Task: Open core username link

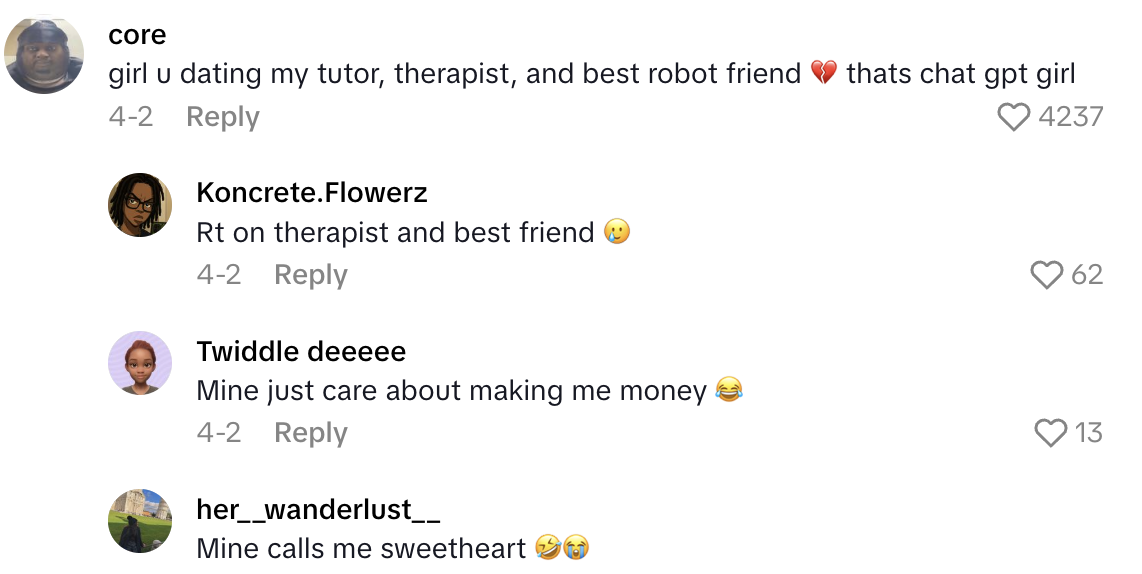Action: [137, 35]
